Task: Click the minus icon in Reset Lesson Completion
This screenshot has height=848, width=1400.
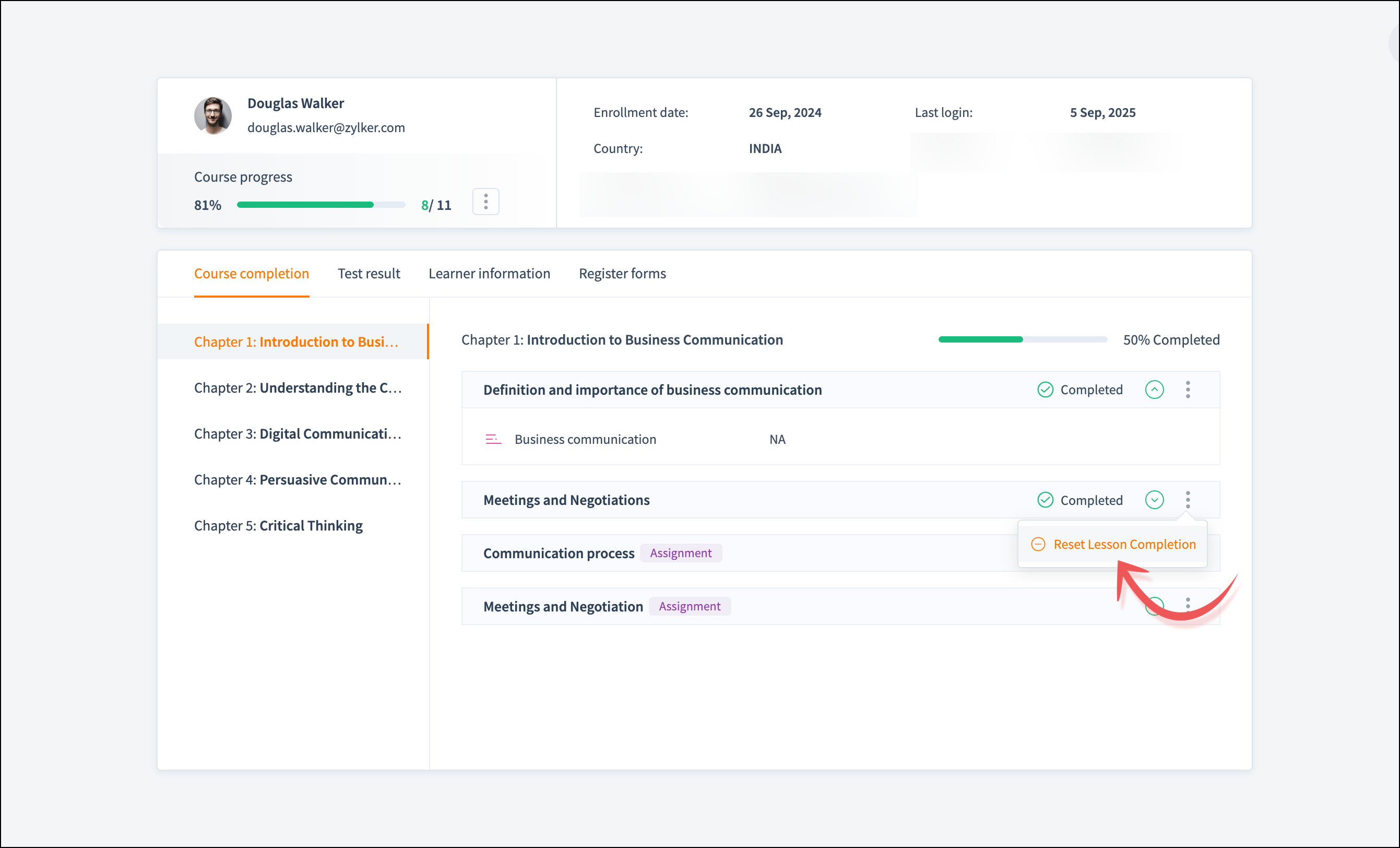Action: point(1038,544)
